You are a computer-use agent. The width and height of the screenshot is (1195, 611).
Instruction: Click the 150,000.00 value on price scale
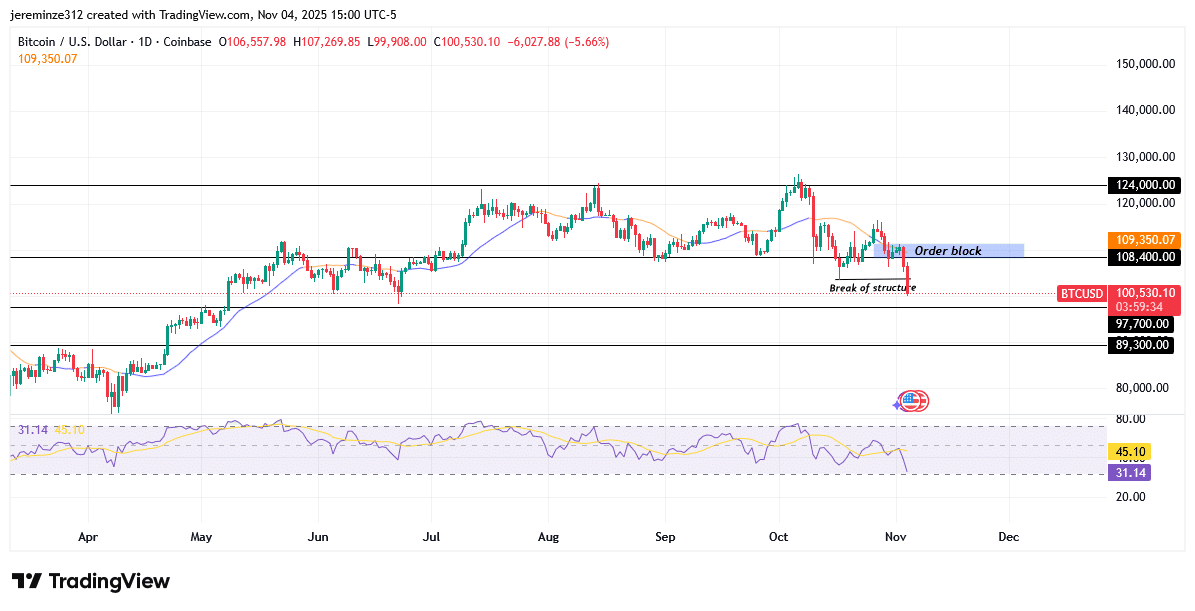click(1145, 61)
